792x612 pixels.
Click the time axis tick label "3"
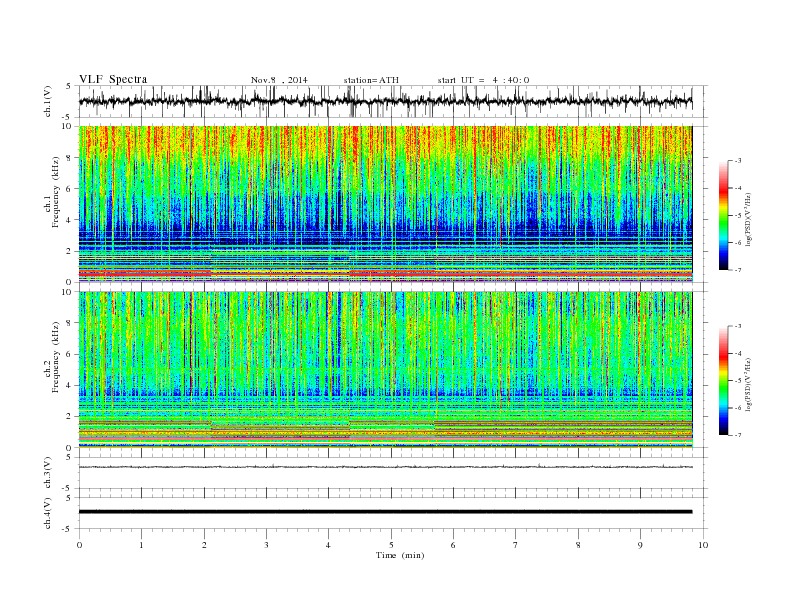pyautogui.click(x=266, y=545)
